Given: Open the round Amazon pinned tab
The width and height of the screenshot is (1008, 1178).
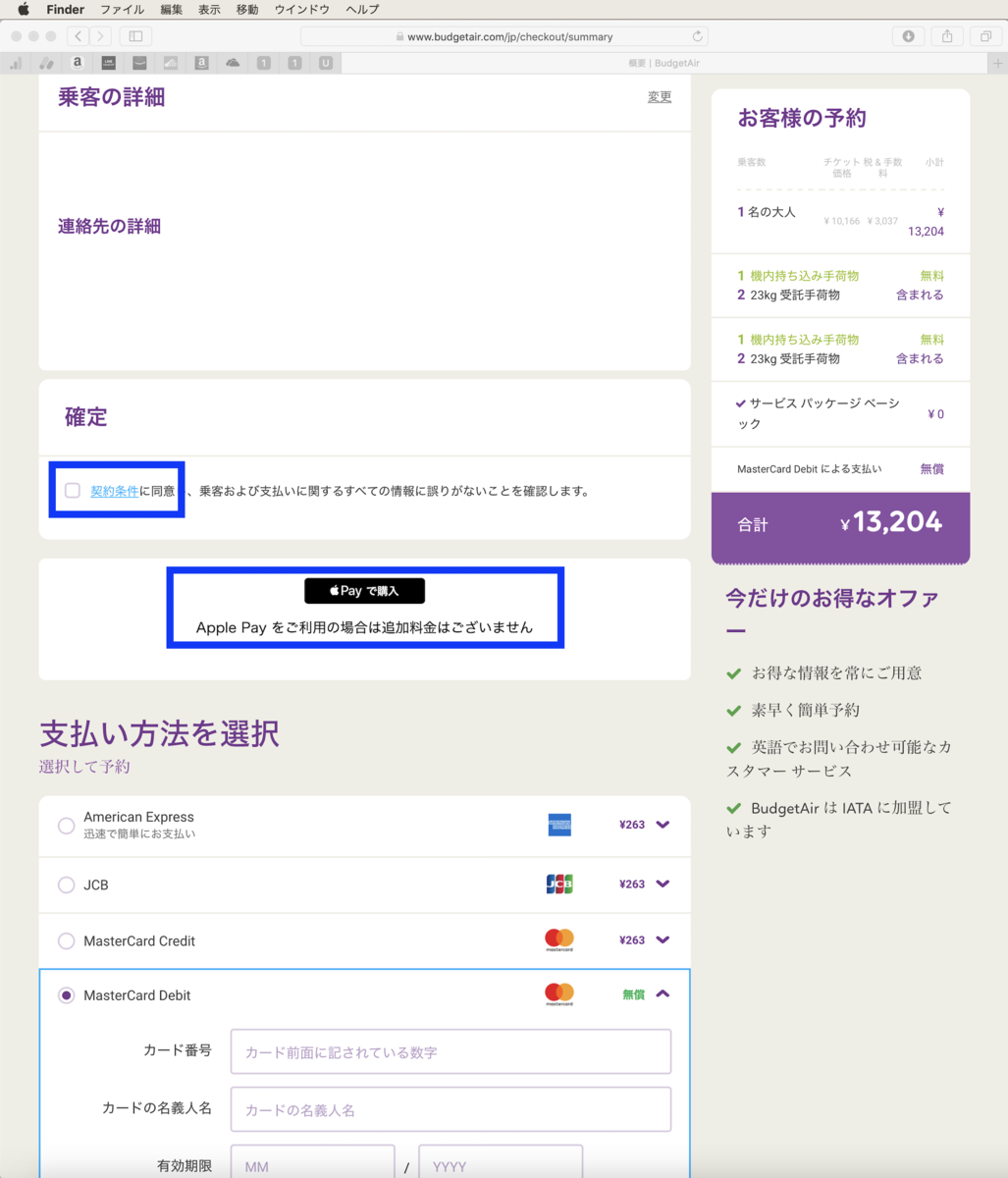Looking at the screenshot, I should [x=78, y=63].
